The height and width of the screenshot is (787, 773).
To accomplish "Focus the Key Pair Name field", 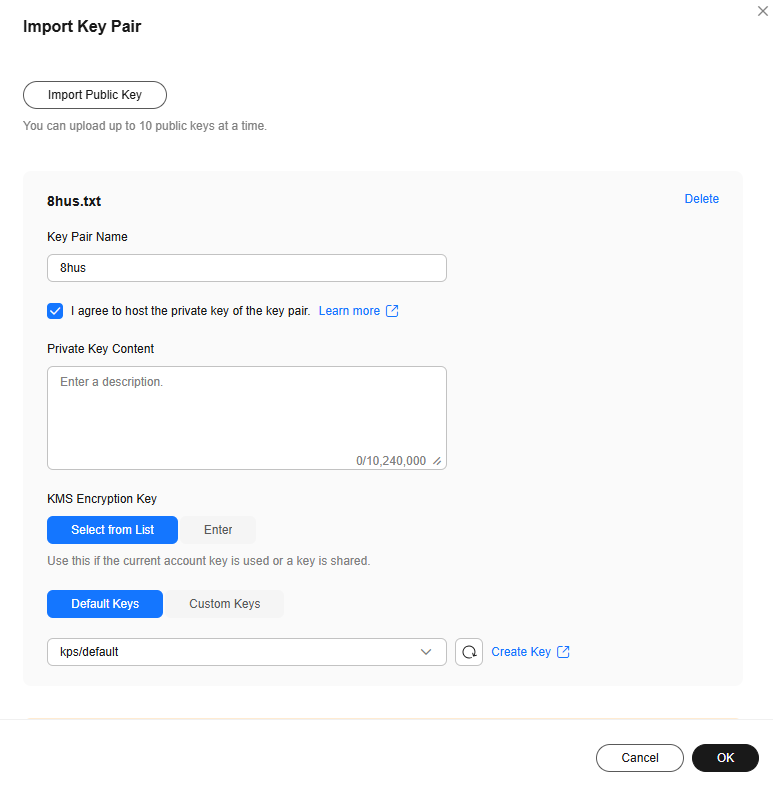I will [x=246, y=268].
